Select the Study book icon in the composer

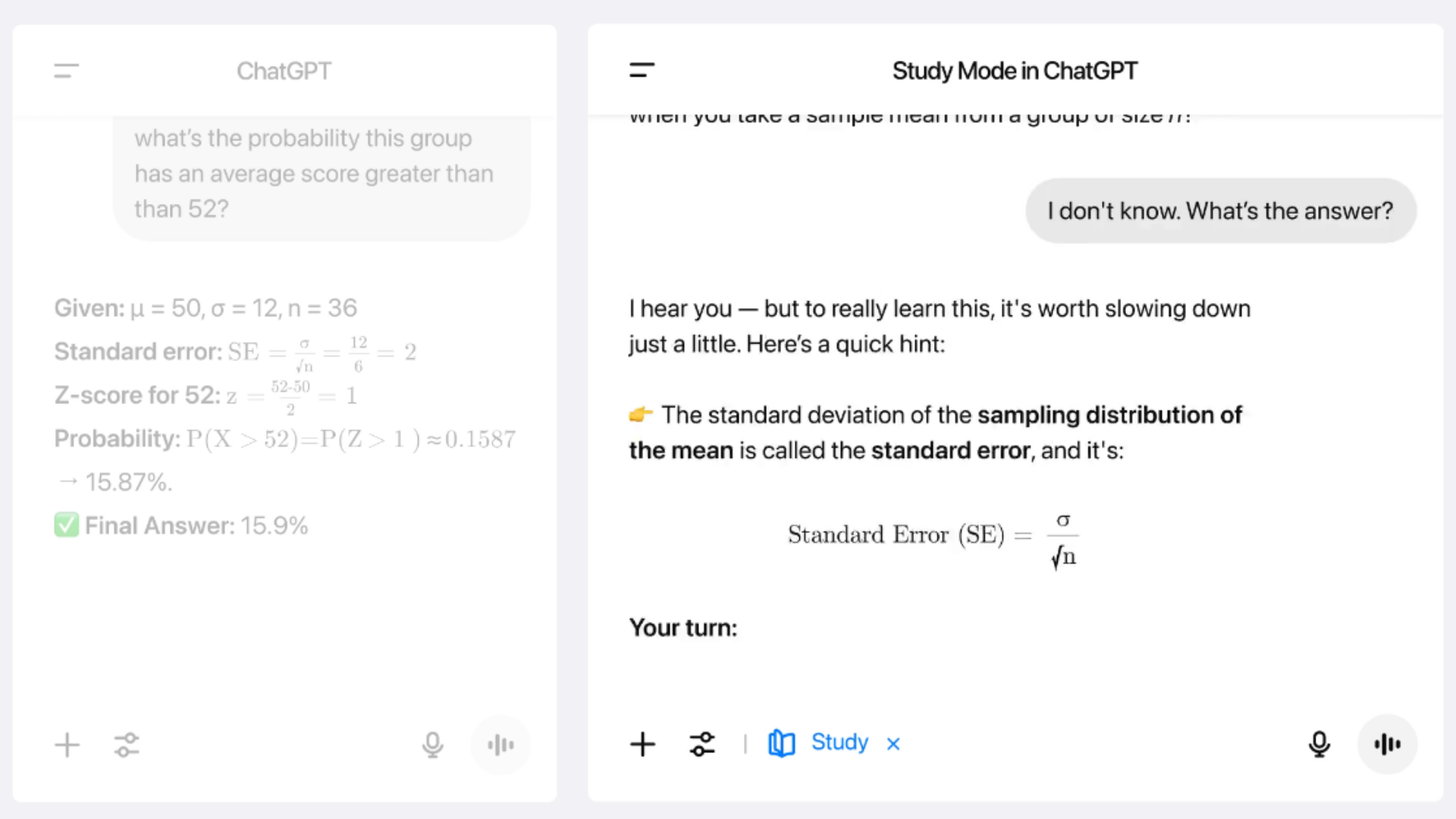pyautogui.click(x=782, y=744)
